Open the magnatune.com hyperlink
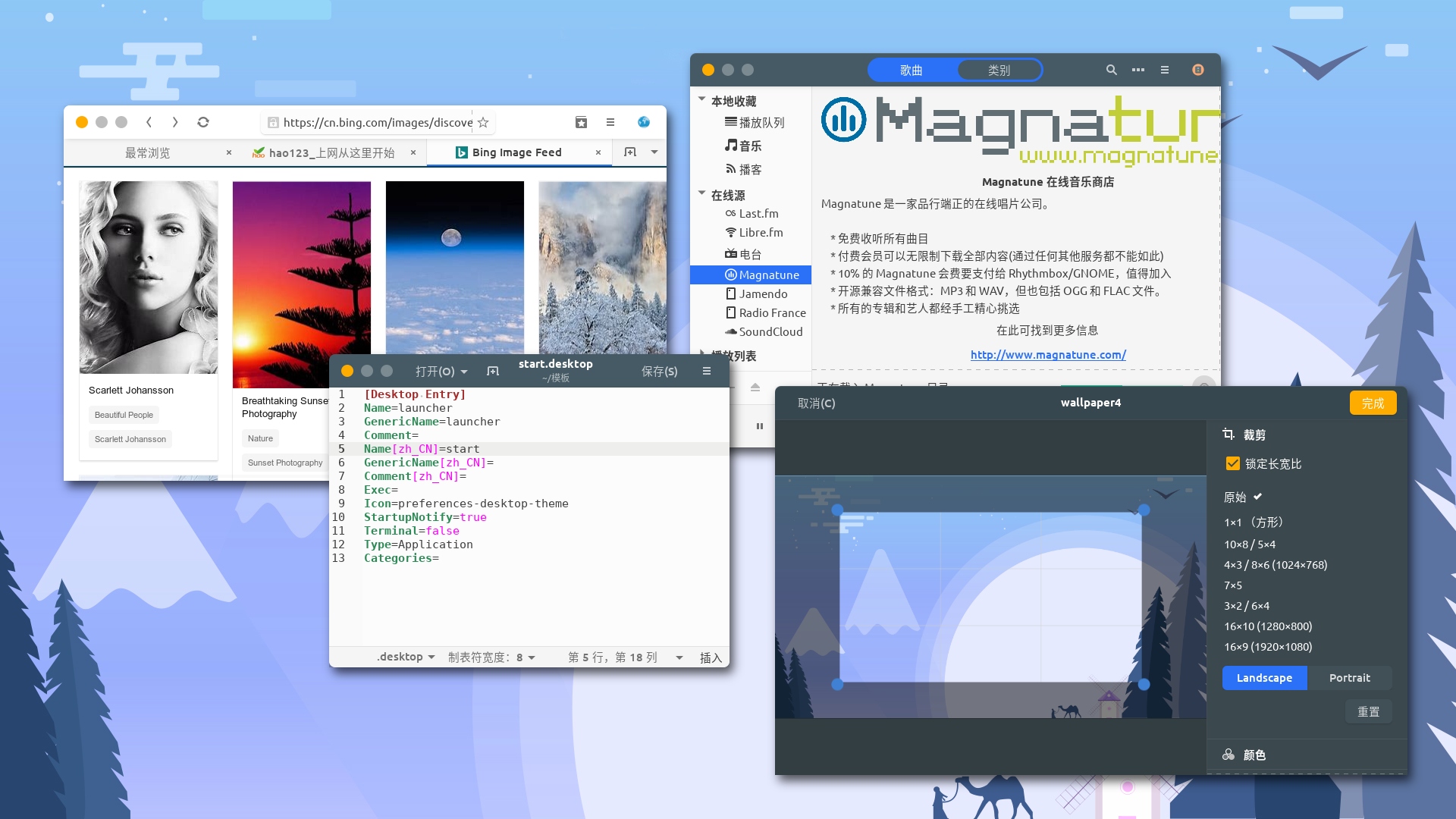 (x=1048, y=355)
